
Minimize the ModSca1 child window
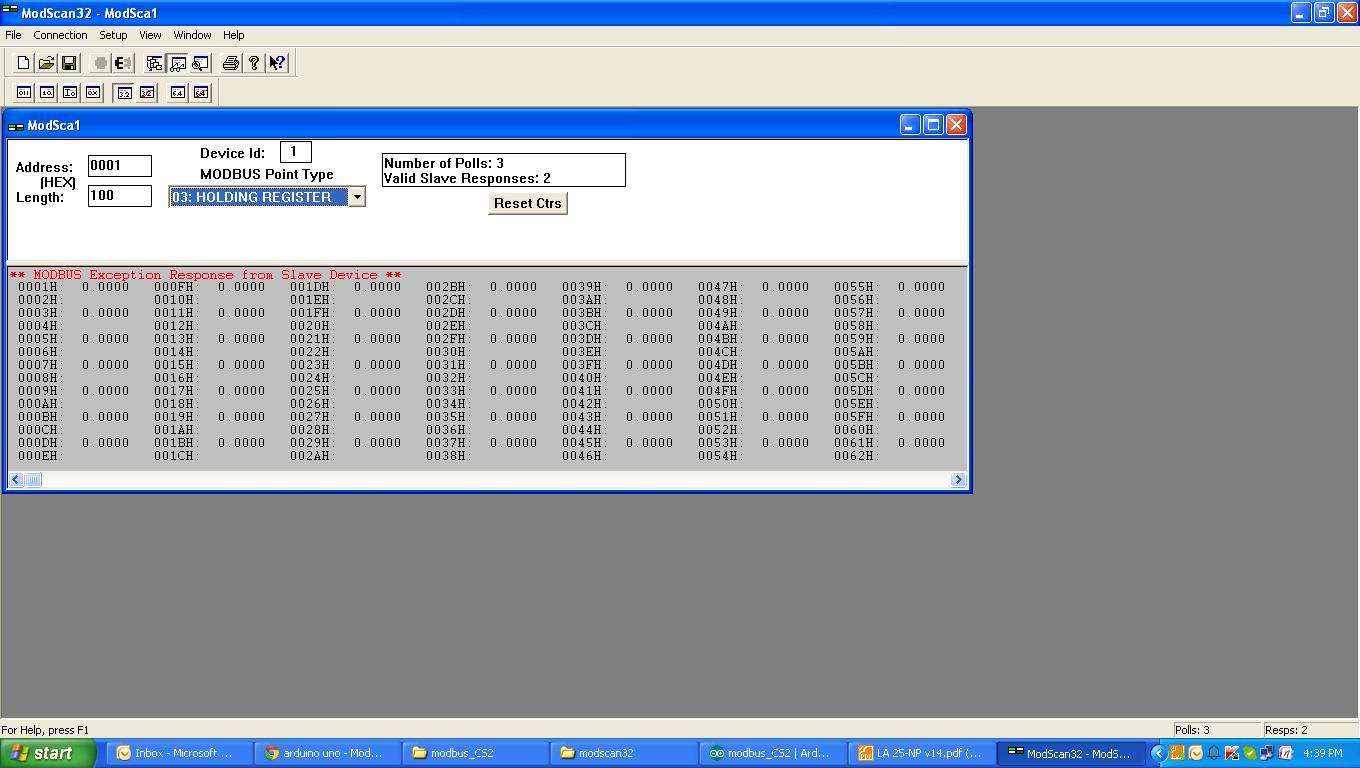pos(910,125)
